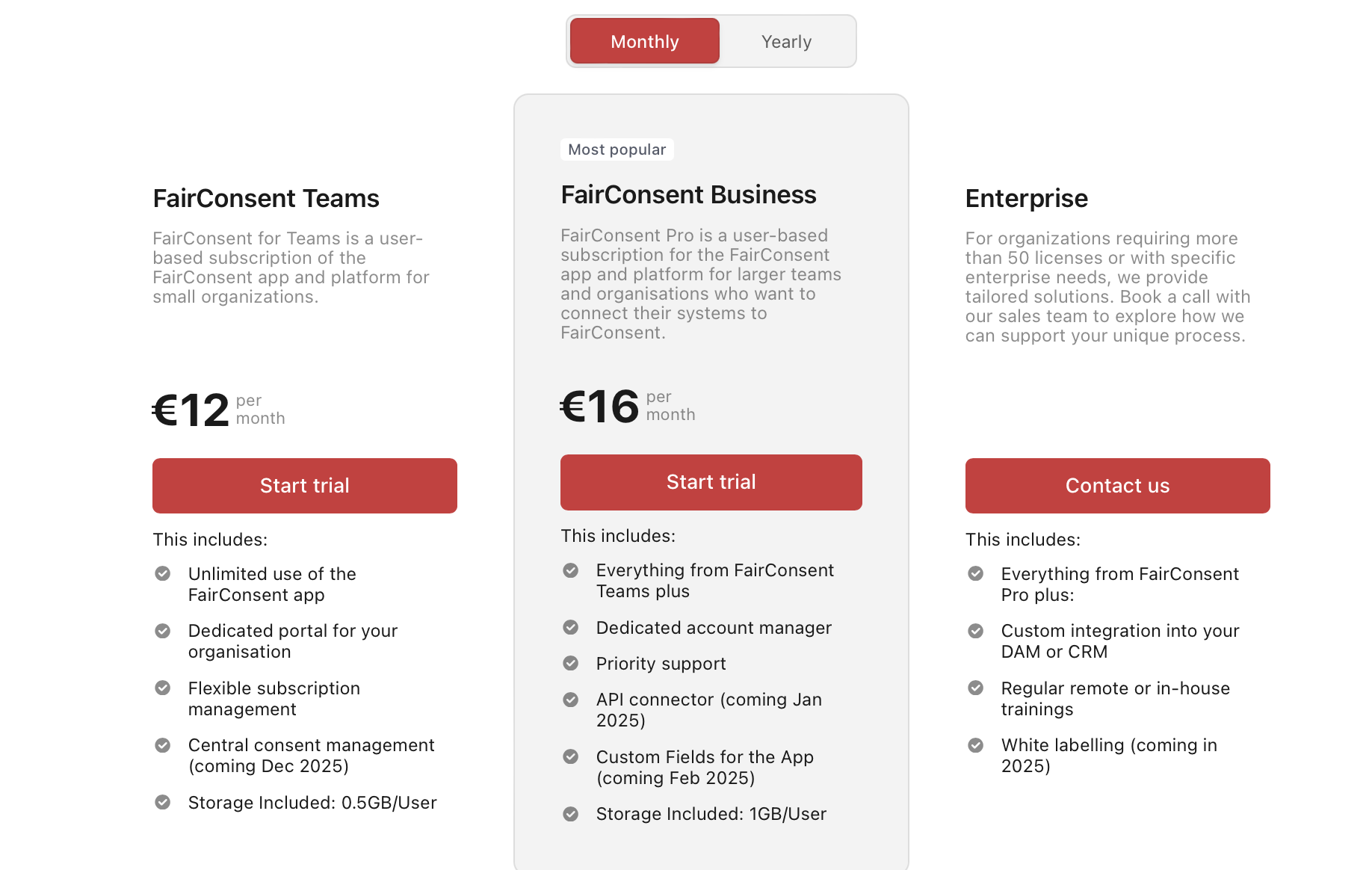Image resolution: width=1372 pixels, height=870 pixels.
Task: Click checkmark icon beside Dedicated portal for your organisation
Action: pyautogui.click(x=163, y=631)
